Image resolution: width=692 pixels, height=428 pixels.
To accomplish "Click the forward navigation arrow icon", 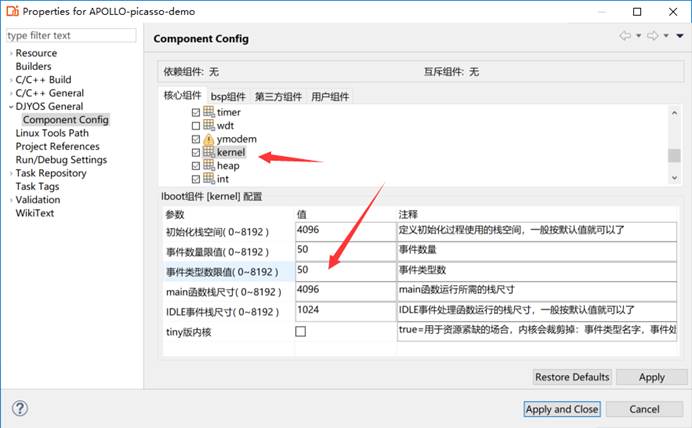I will (x=651, y=36).
